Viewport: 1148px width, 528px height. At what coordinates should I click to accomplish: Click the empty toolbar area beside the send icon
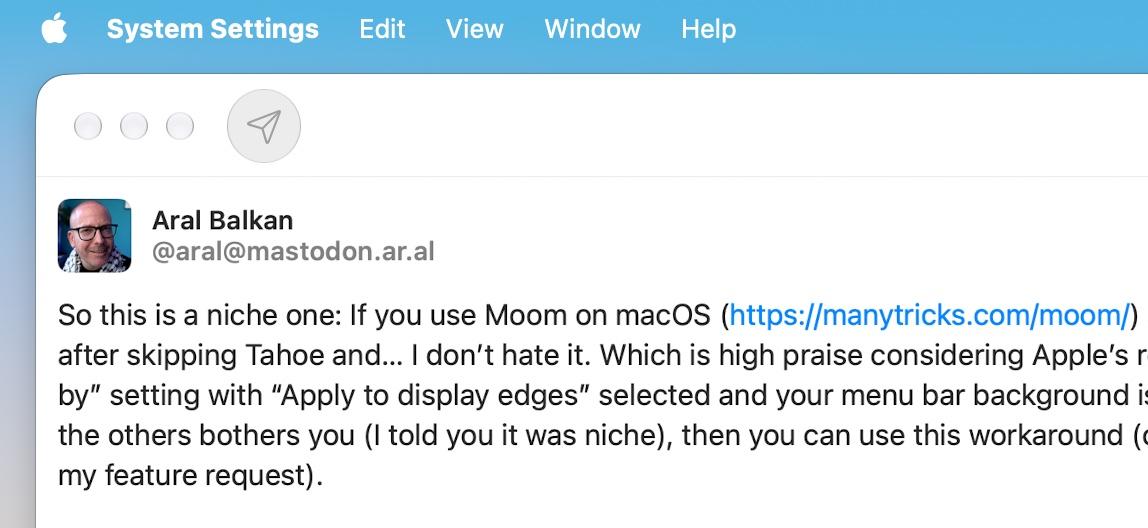(x=718, y=126)
